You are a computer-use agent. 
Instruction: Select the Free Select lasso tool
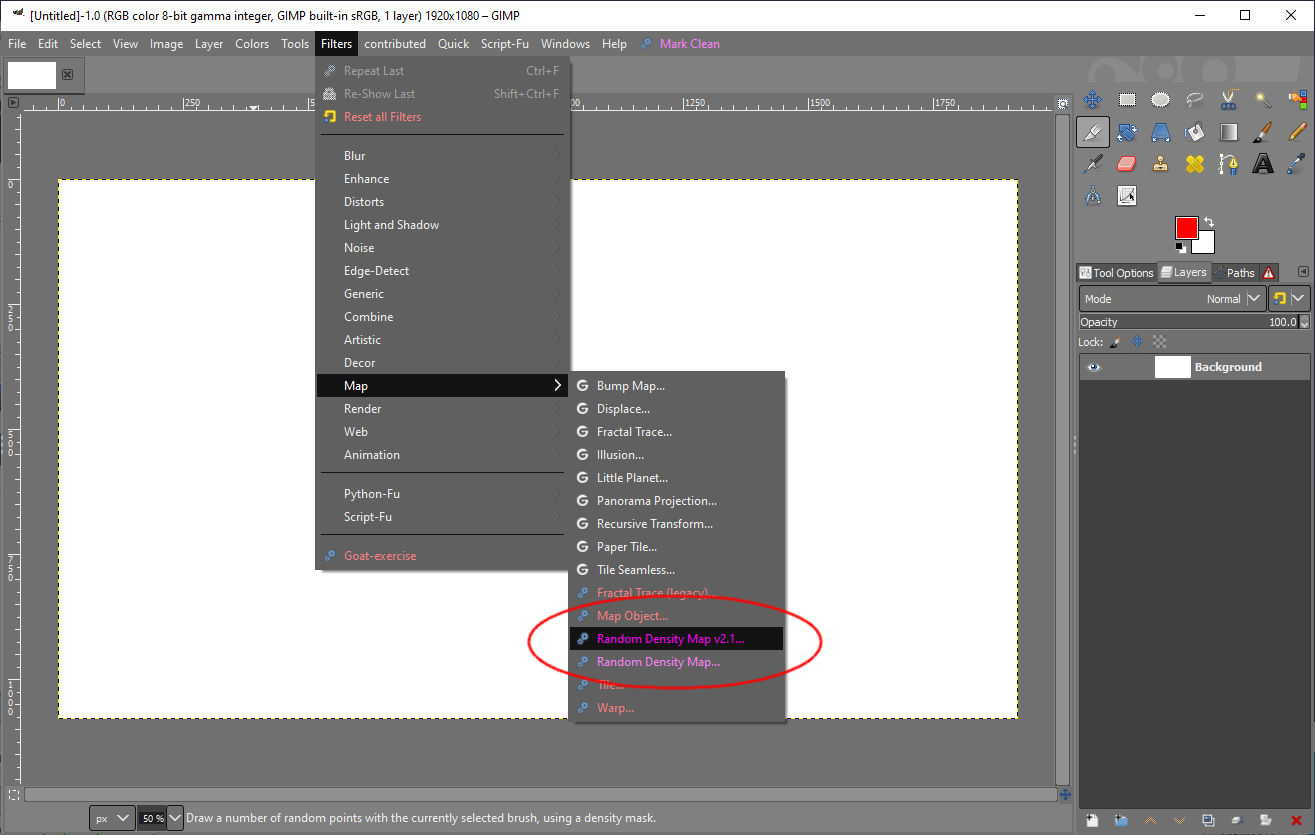[x=1194, y=99]
